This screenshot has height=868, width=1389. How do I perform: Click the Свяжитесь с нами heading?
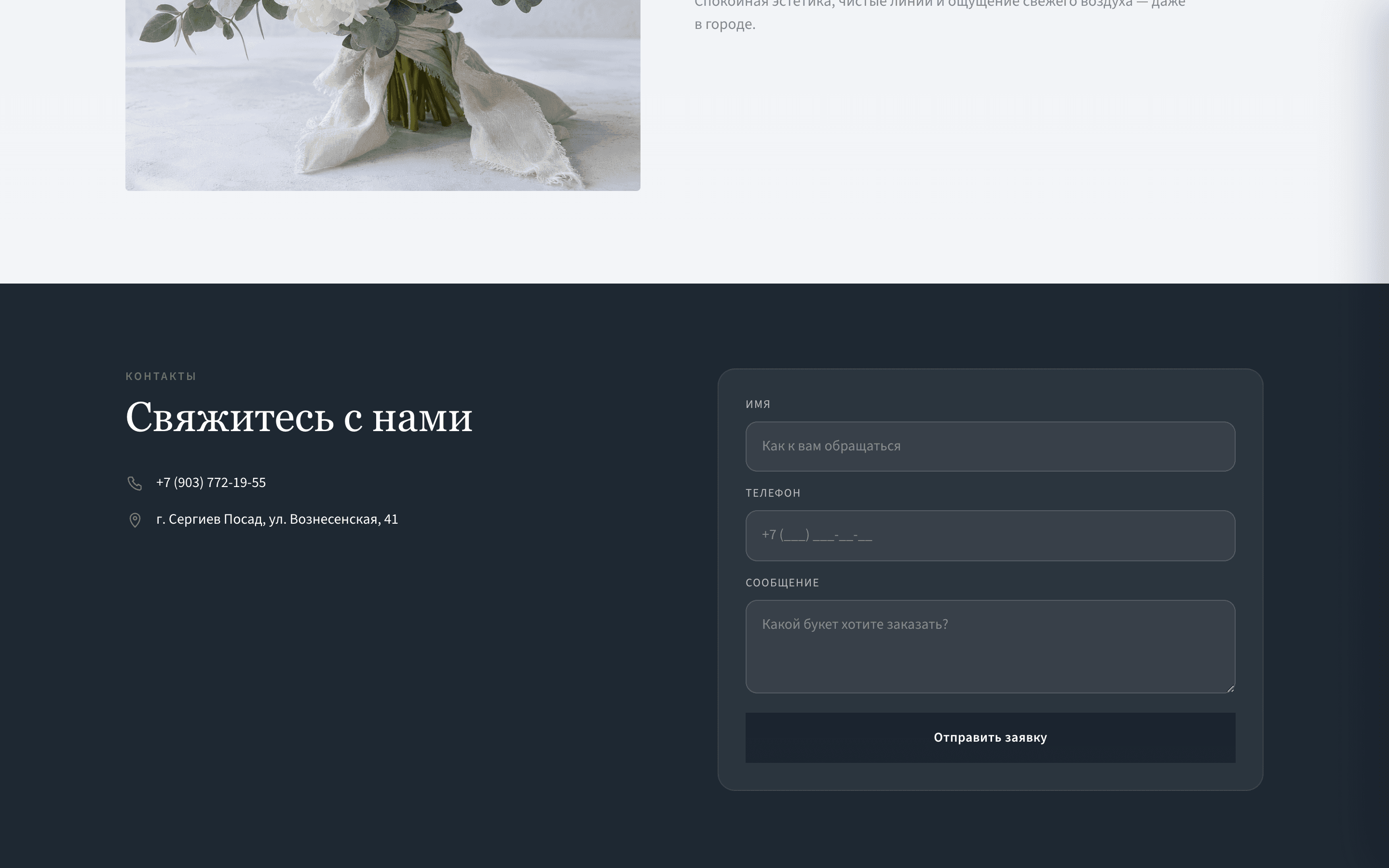click(299, 417)
